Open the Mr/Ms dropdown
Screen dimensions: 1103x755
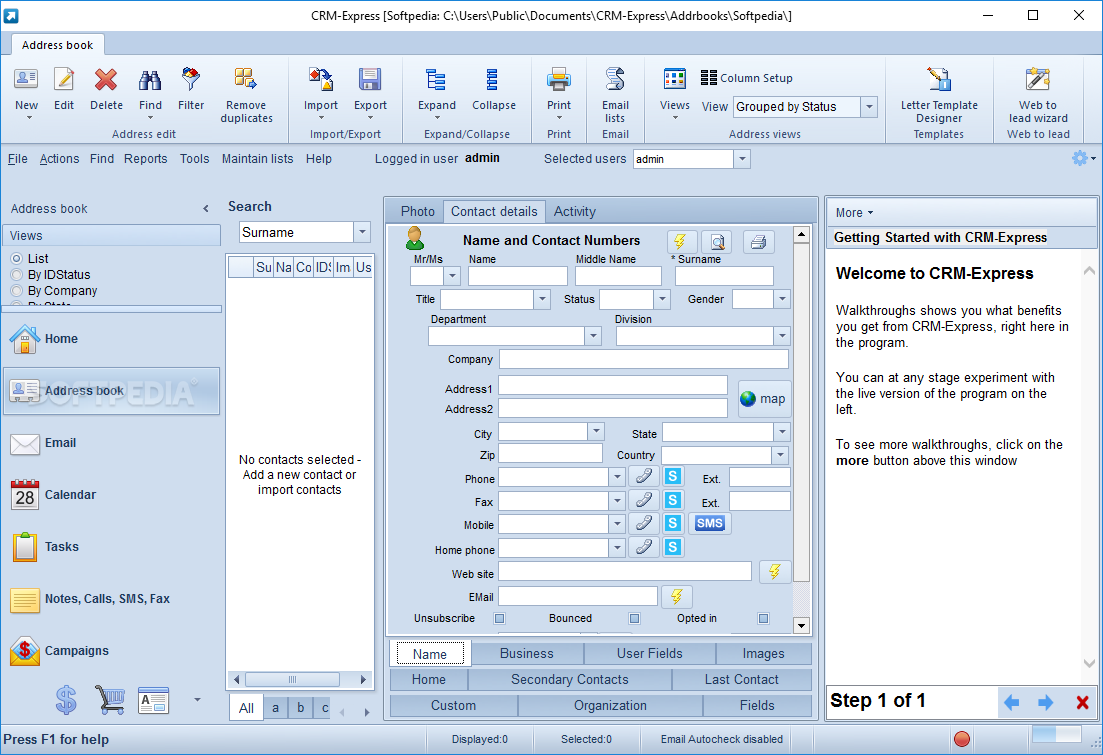(x=452, y=277)
